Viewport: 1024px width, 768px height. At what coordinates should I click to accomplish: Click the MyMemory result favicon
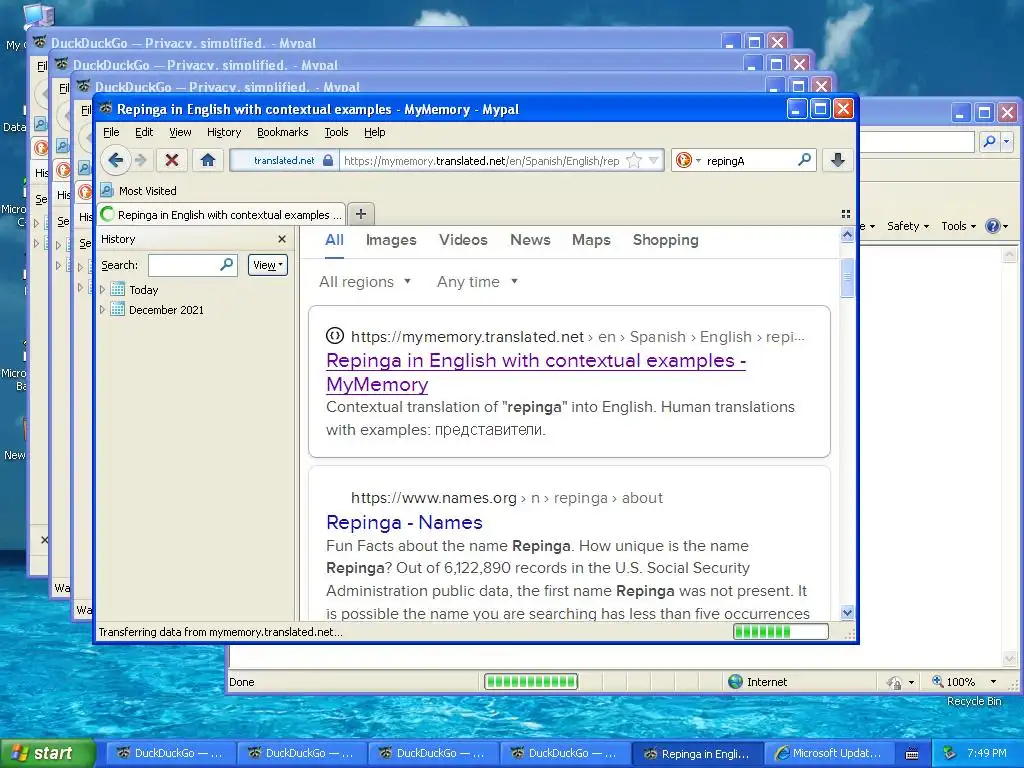tap(334, 336)
